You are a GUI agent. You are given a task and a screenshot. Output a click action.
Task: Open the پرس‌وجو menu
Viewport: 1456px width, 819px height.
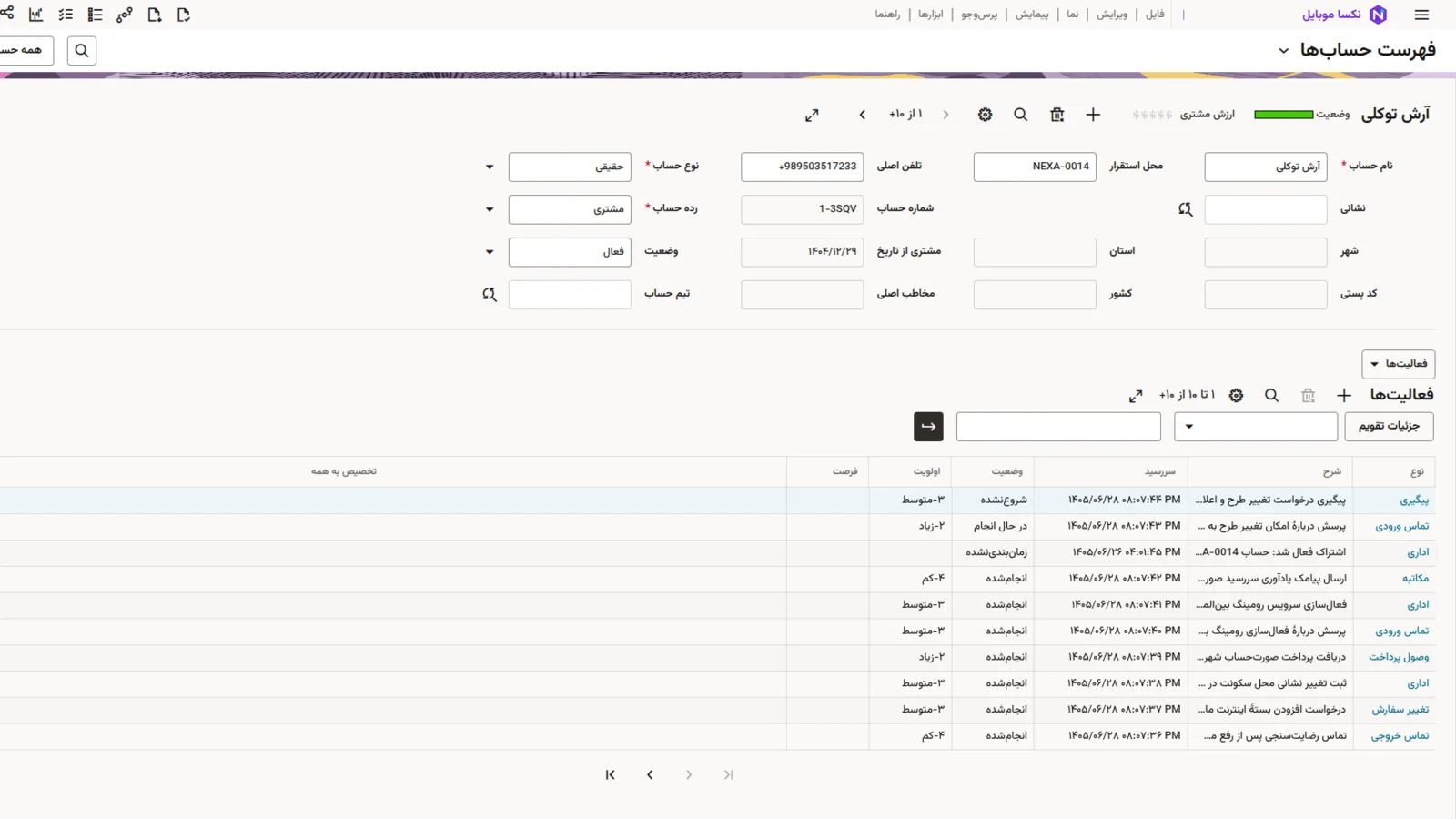[x=980, y=15]
